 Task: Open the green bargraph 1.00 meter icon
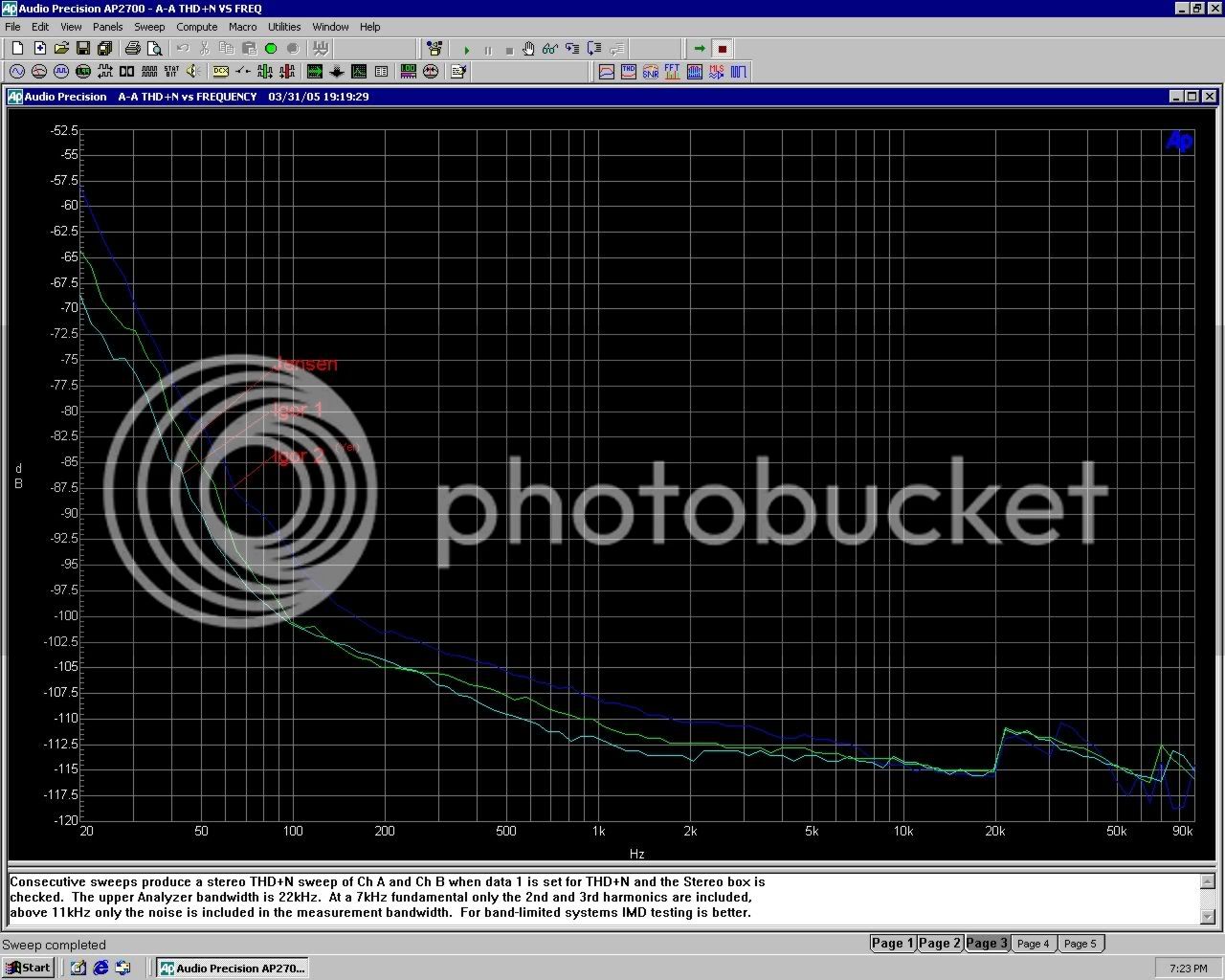click(x=409, y=71)
